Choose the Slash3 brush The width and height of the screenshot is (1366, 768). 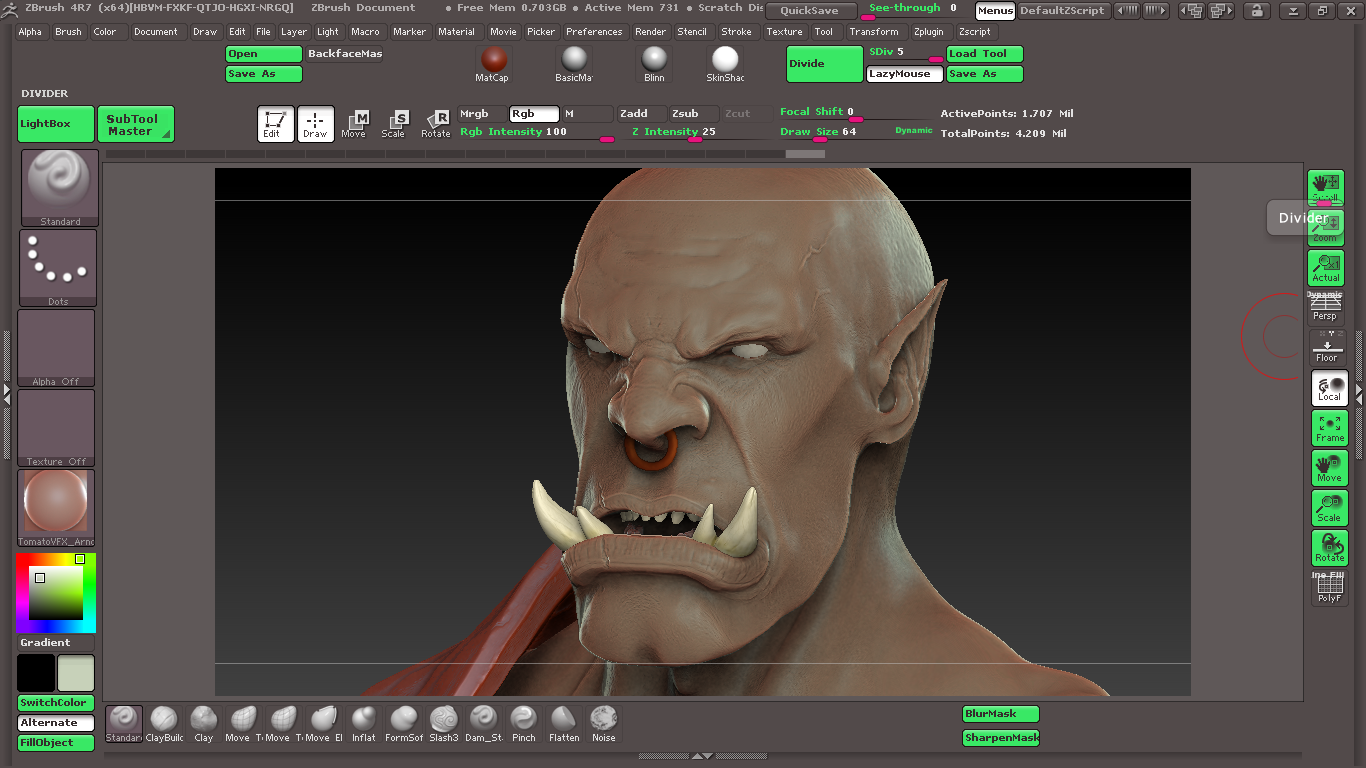[444, 724]
